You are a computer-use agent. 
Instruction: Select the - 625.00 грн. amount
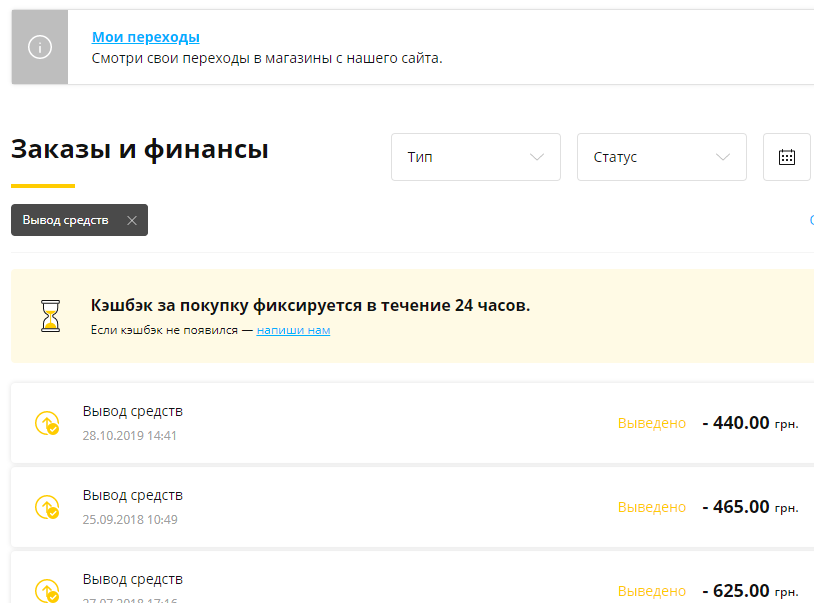pyautogui.click(x=750, y=590)
